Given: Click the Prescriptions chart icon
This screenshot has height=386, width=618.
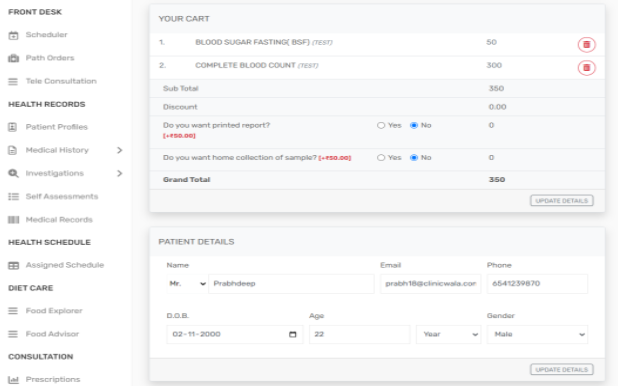Looking at the screenshot, I should pyautogui.click(x=13, y=380).
